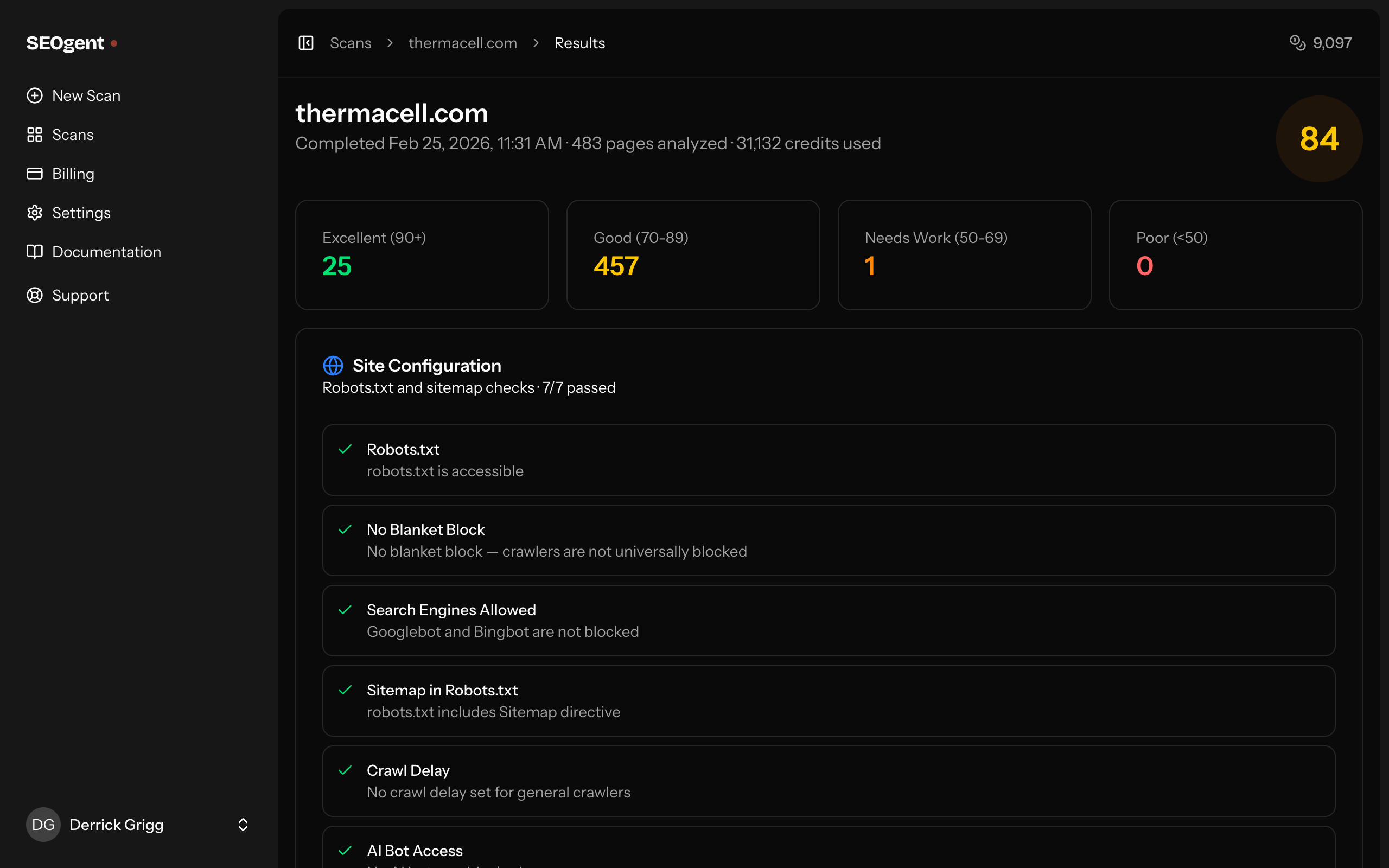Viewport: 1389px width, 868px height.
Task: Collapse the sidebar using the panel icon
Action: [306, 42]
